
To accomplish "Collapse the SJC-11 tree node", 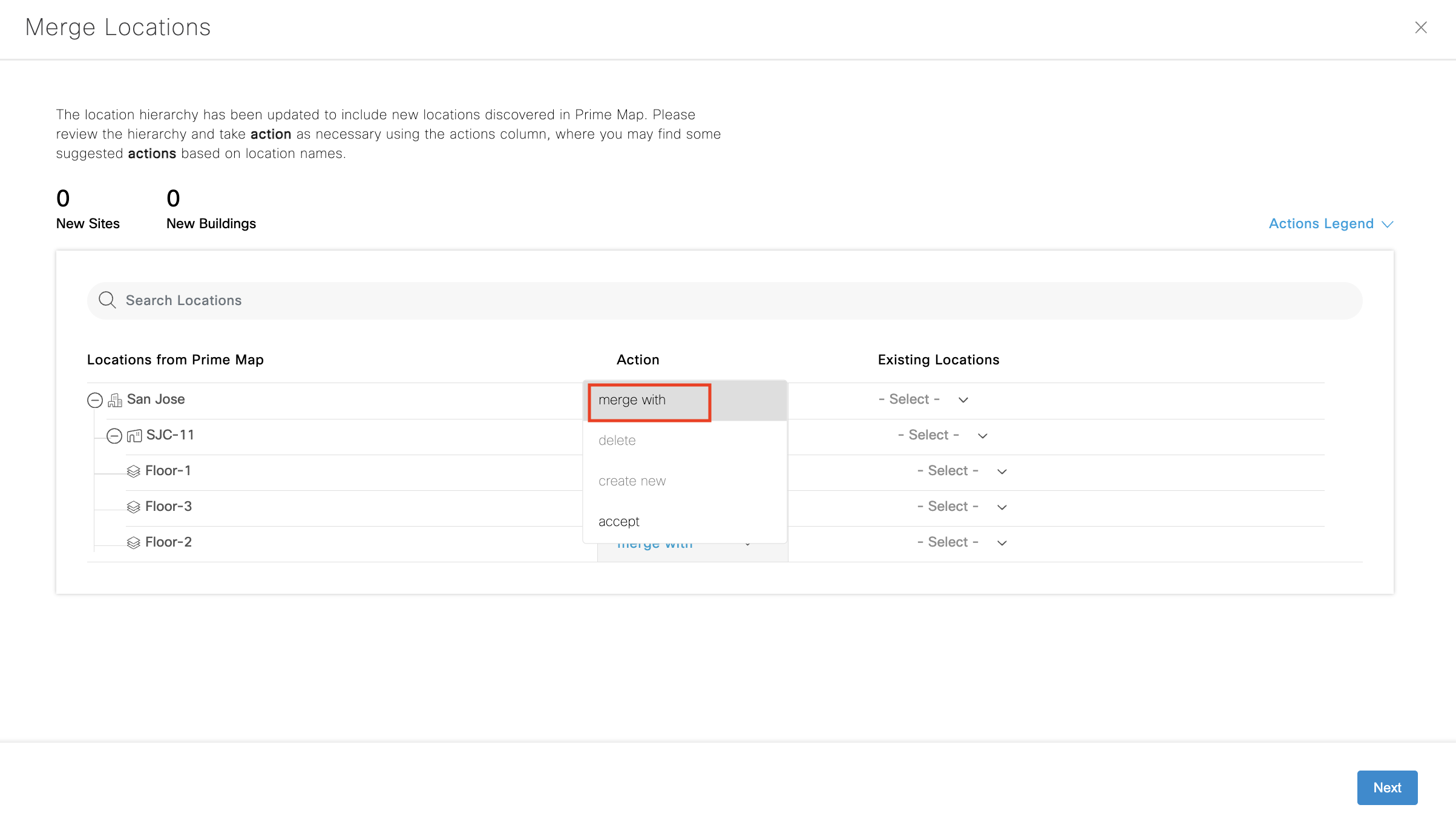I will [x=114, y=436].
